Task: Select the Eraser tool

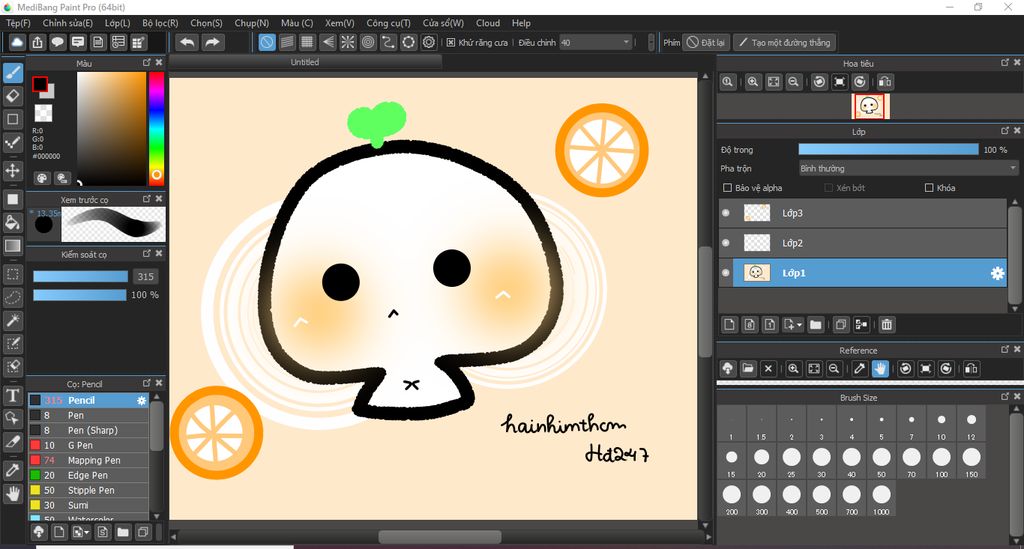Action: (13, 96)
